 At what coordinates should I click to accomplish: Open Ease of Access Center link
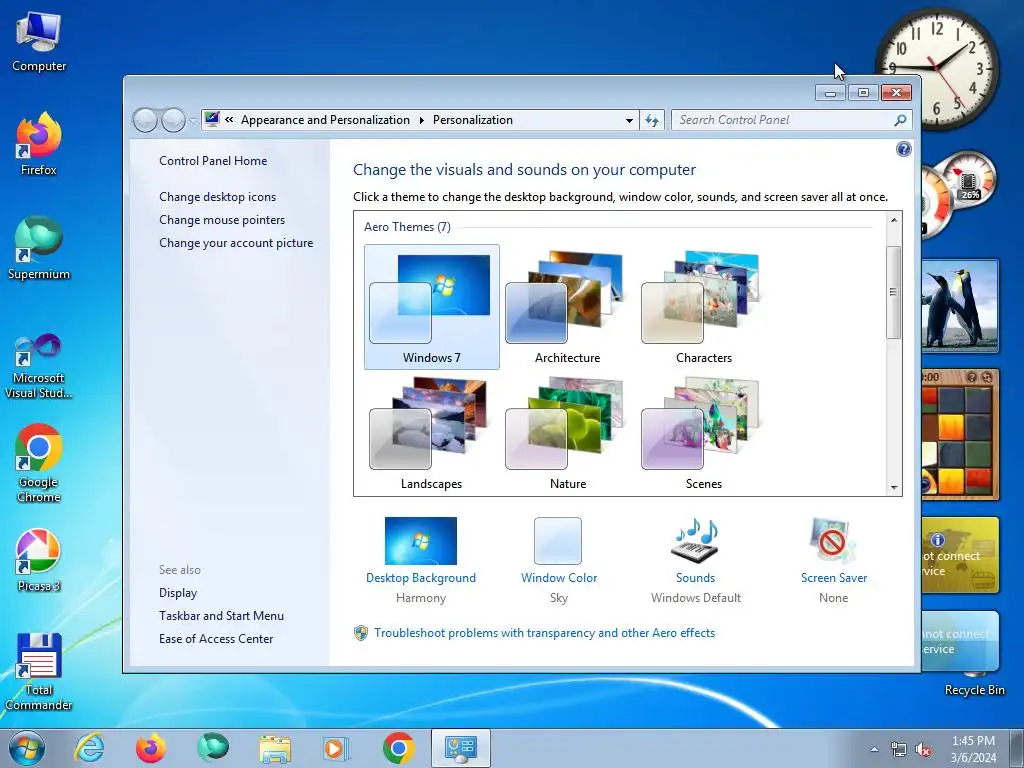pyautogui.click(x=216, y=639)
